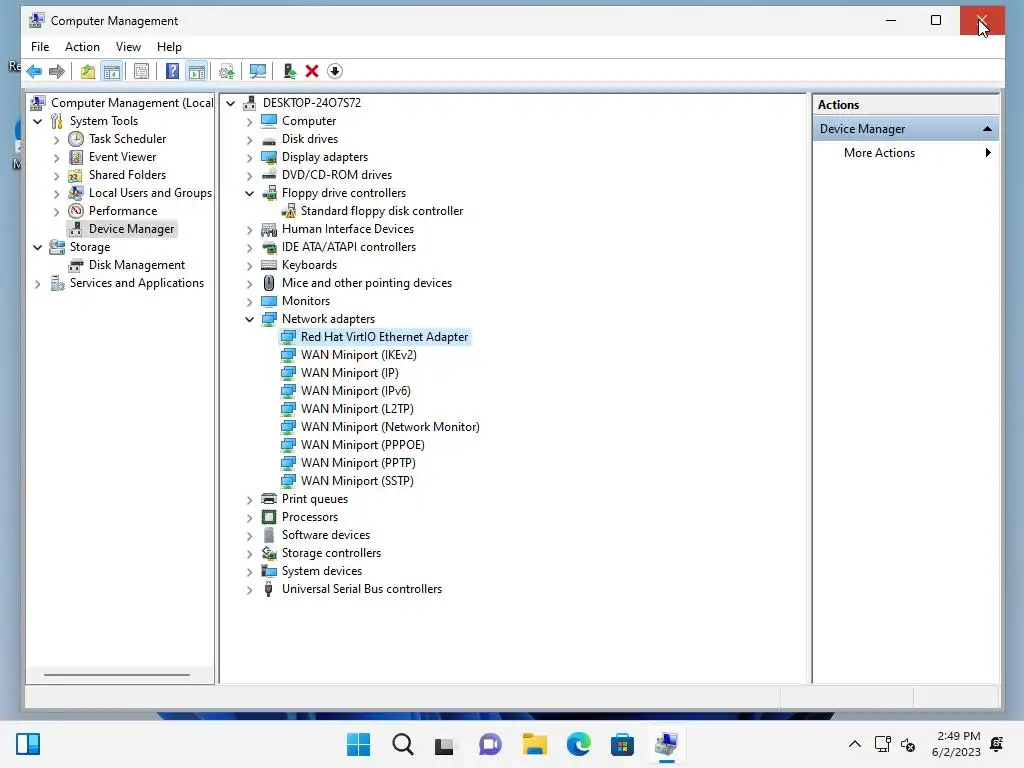Select the Keyboards category
1024x768 pixels.
(309, 265)
